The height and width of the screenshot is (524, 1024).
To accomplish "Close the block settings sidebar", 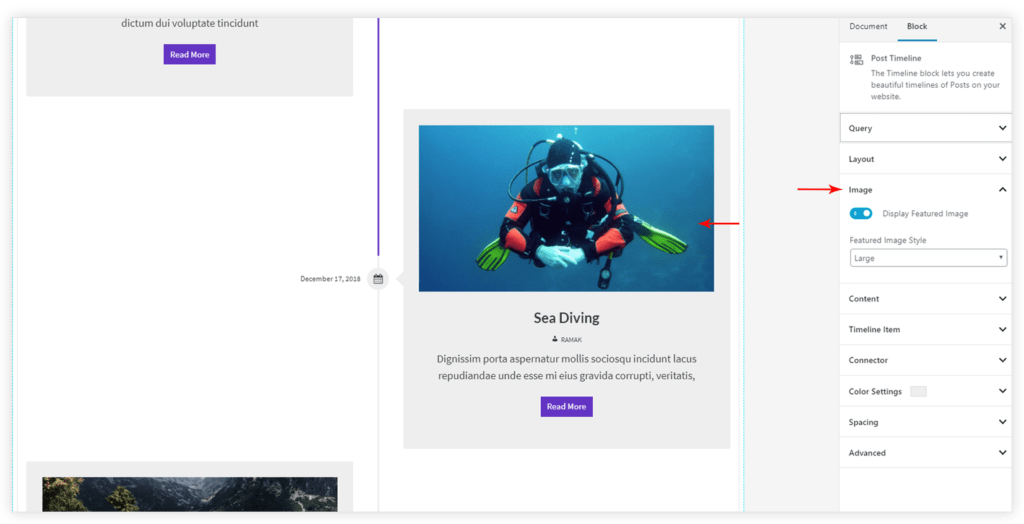I will [x=1002, y=27].
